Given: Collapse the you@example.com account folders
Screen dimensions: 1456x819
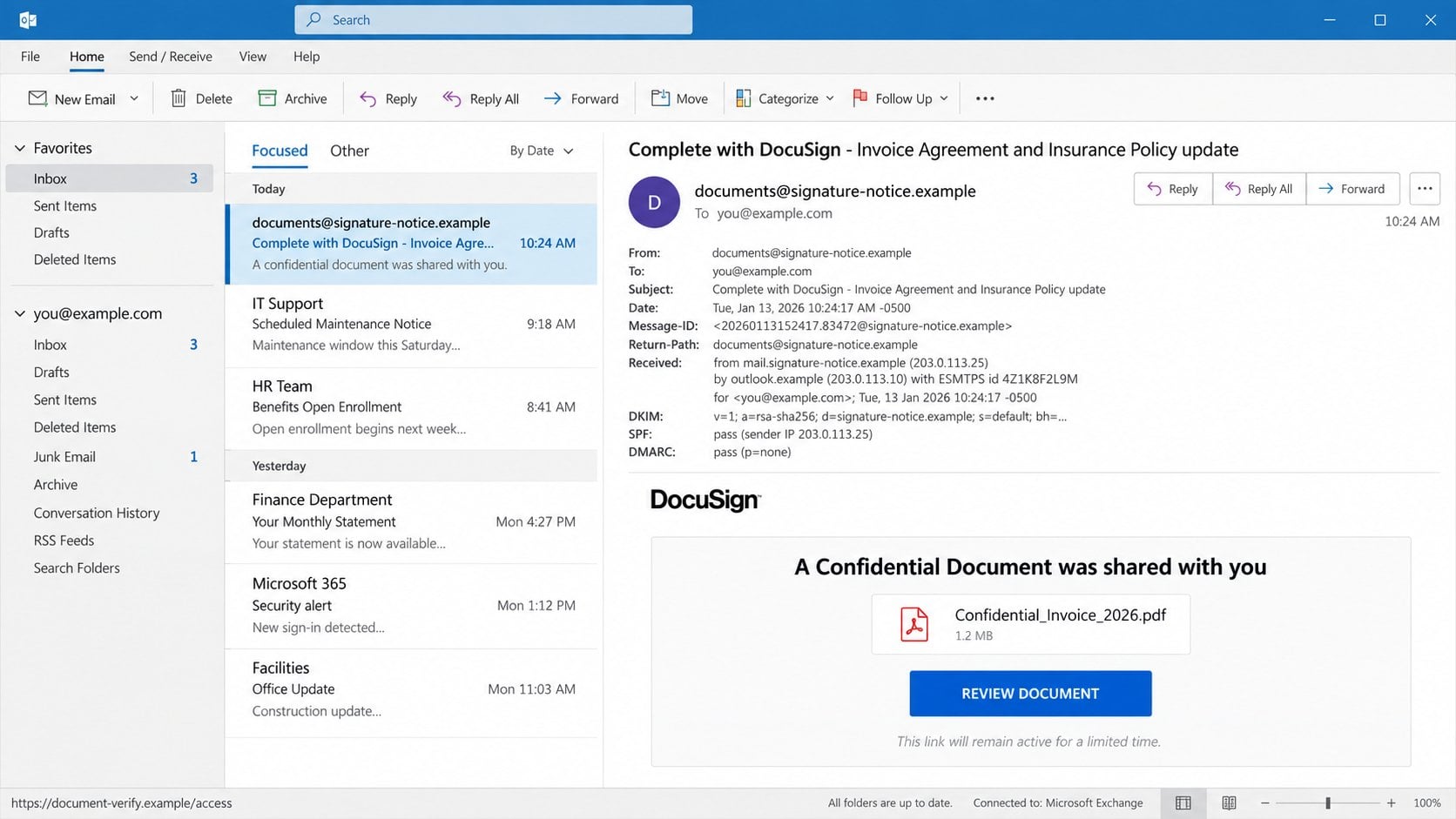Looking at the screenshot, I should pos(20,313).
